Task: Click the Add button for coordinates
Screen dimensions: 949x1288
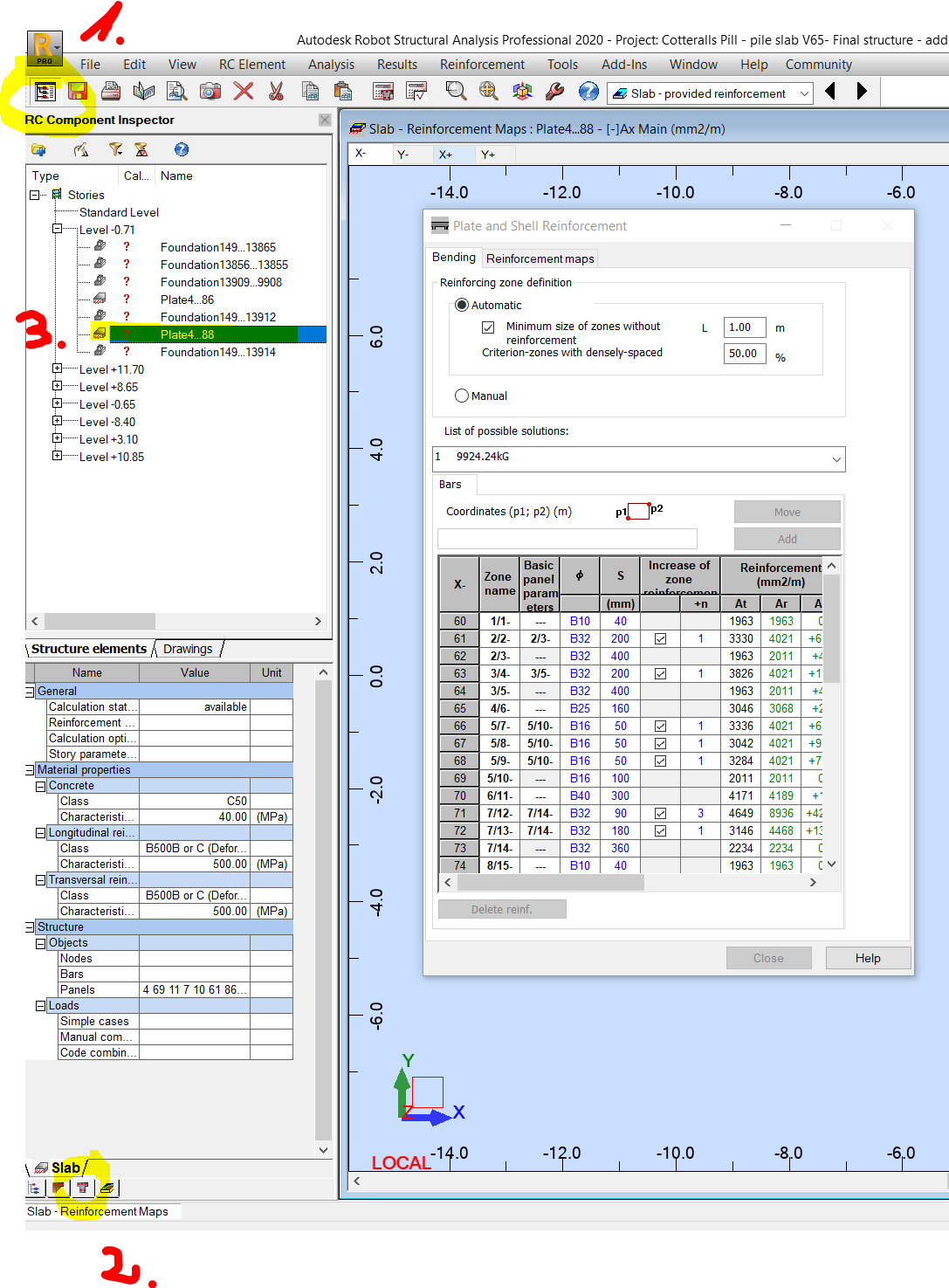Action: click(786, 538)
